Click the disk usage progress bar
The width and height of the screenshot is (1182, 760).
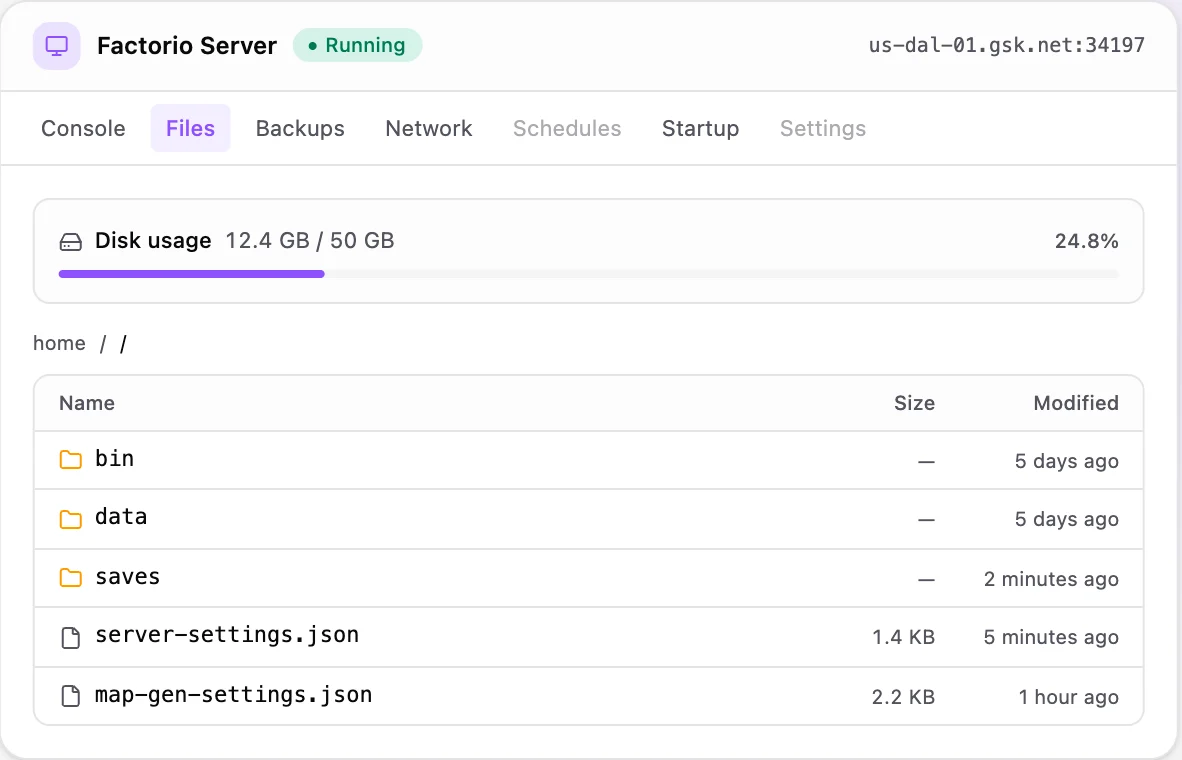(589, 274)
